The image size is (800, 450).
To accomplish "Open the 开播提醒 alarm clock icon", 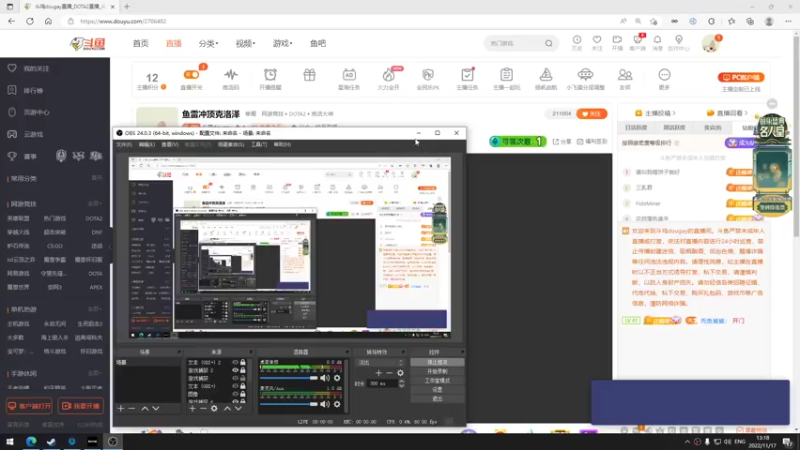I will coord(270,74).
